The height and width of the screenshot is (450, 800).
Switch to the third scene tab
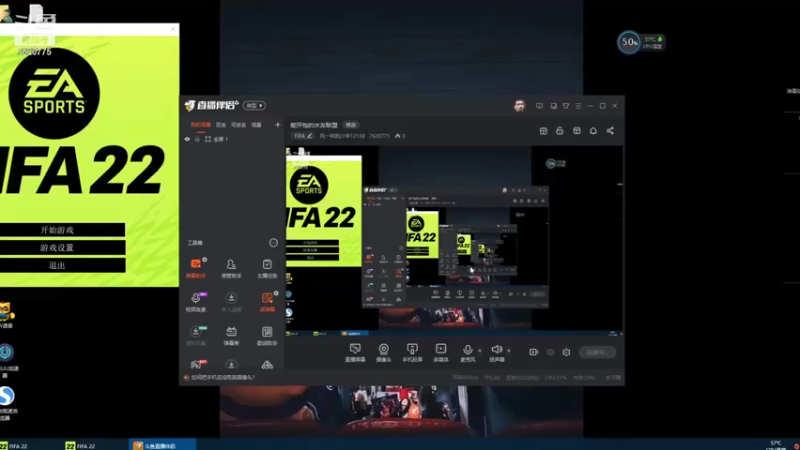(x=238, y=125)
